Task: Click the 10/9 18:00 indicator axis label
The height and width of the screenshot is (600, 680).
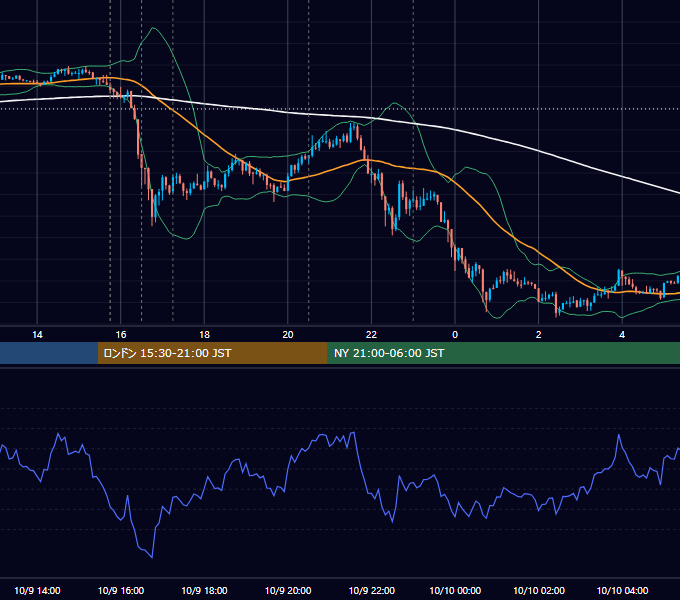Action: point(204,590)
